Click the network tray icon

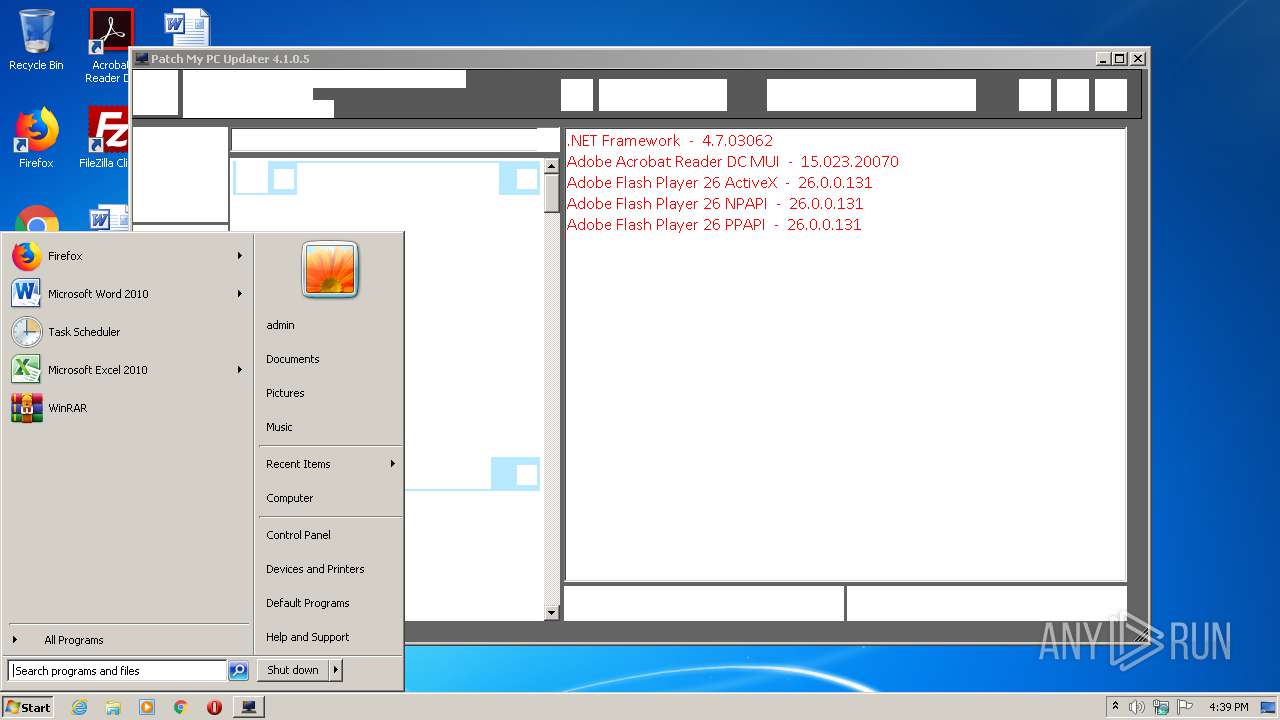pos(1161,707)
